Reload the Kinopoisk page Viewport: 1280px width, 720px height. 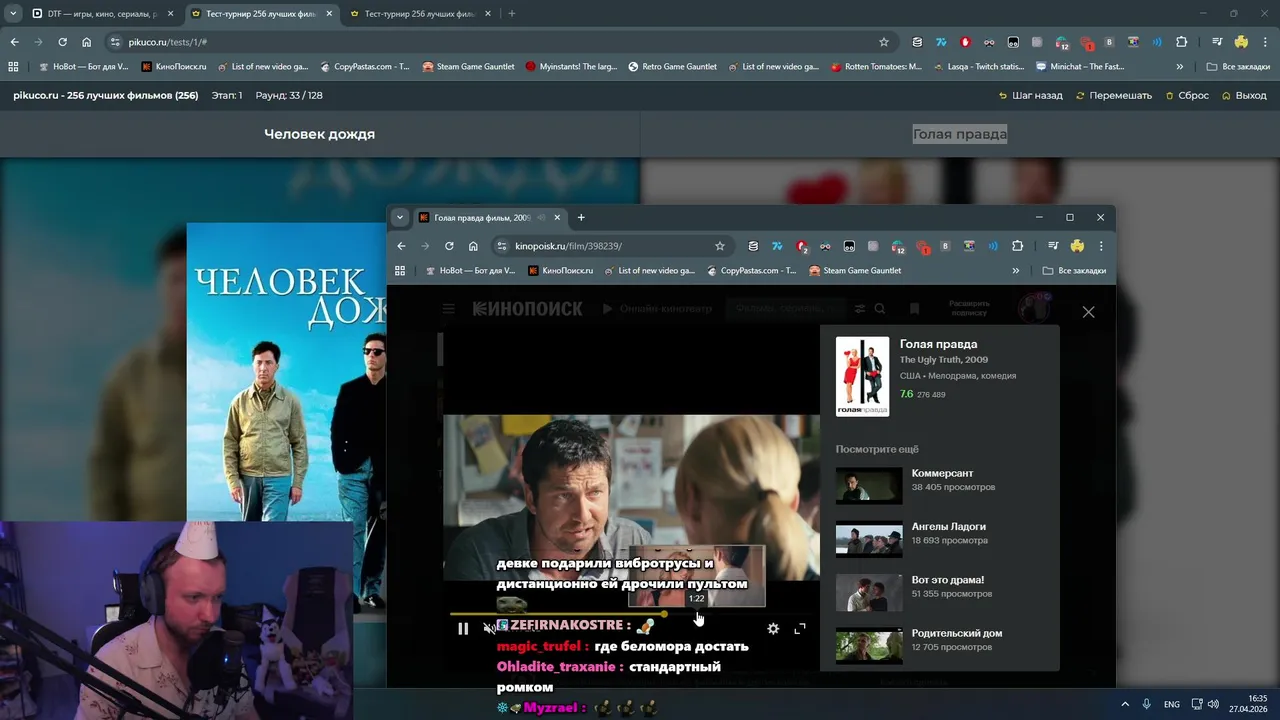coord(449,246)
